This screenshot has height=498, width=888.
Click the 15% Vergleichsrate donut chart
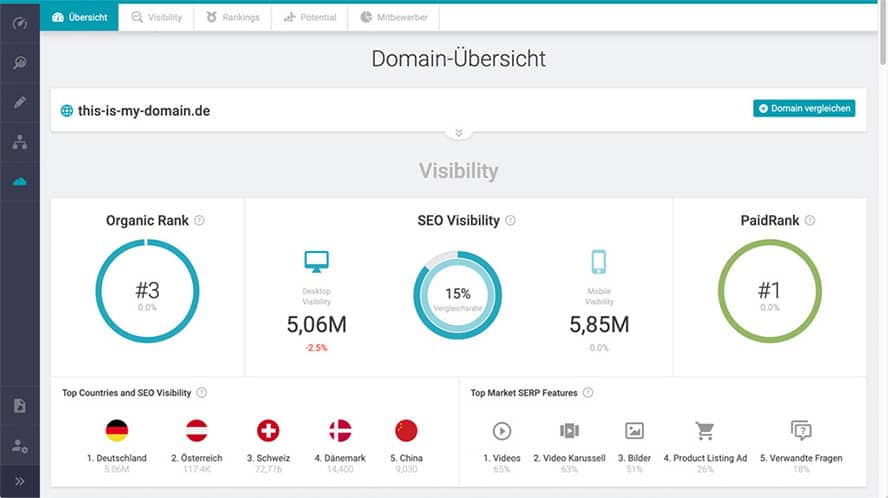[x=458, y=295]
